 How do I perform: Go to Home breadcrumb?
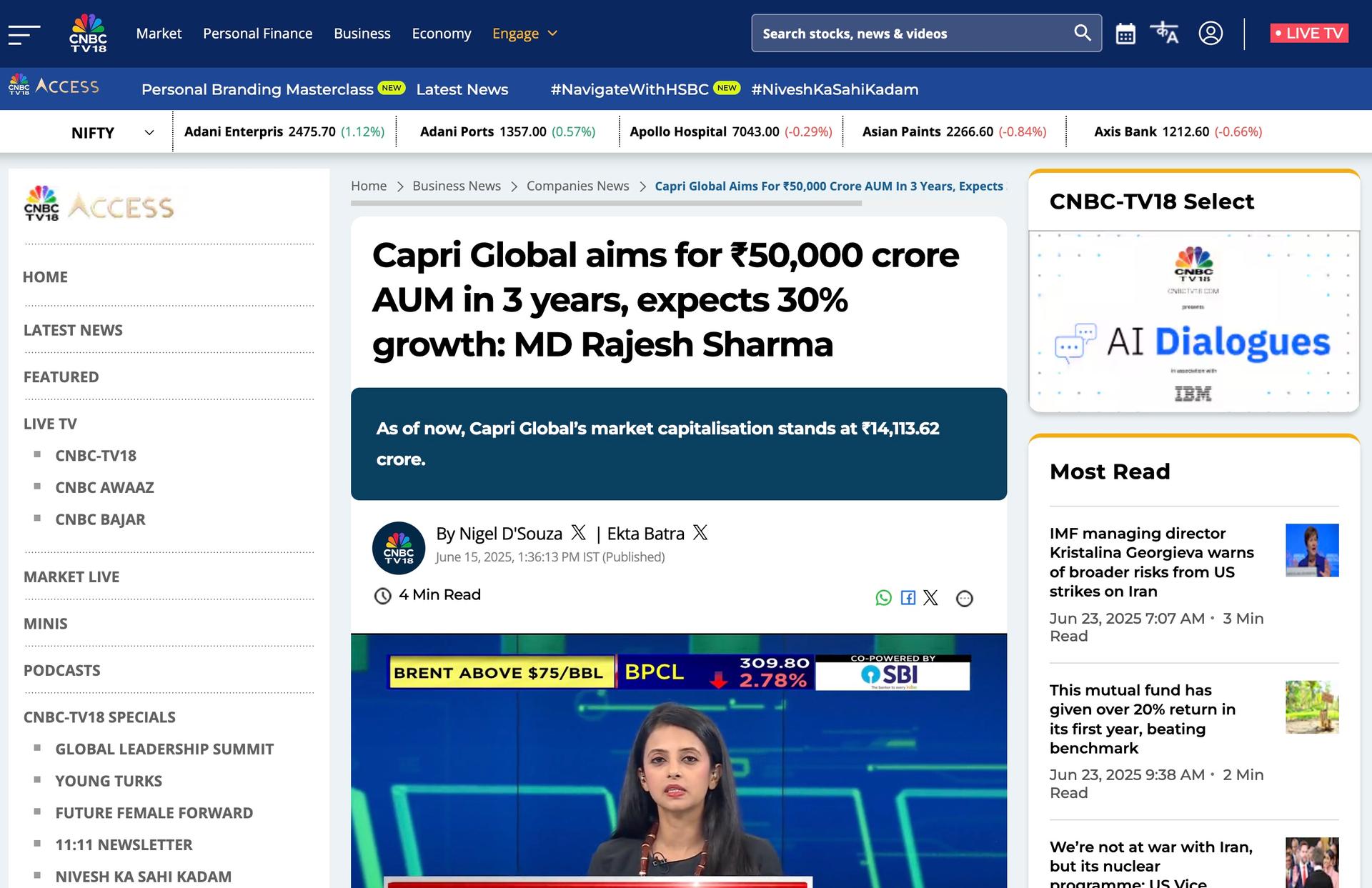click(369, 186)
